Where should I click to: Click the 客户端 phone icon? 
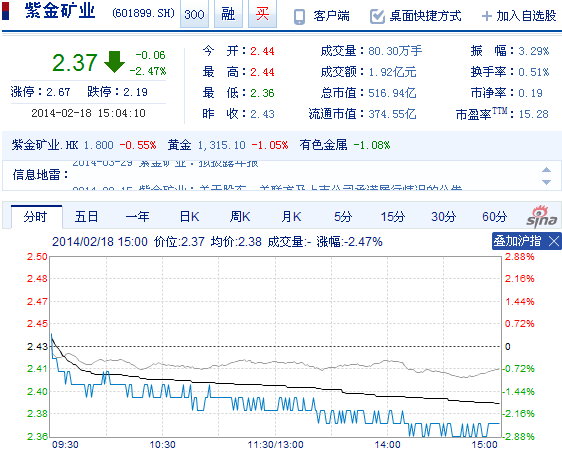299,16
